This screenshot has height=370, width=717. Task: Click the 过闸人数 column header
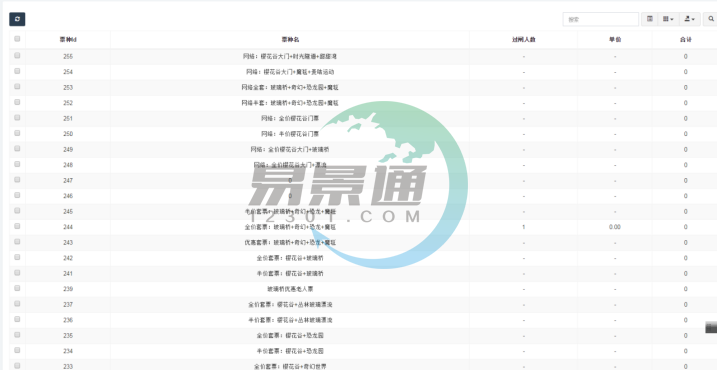click(524, 40)
